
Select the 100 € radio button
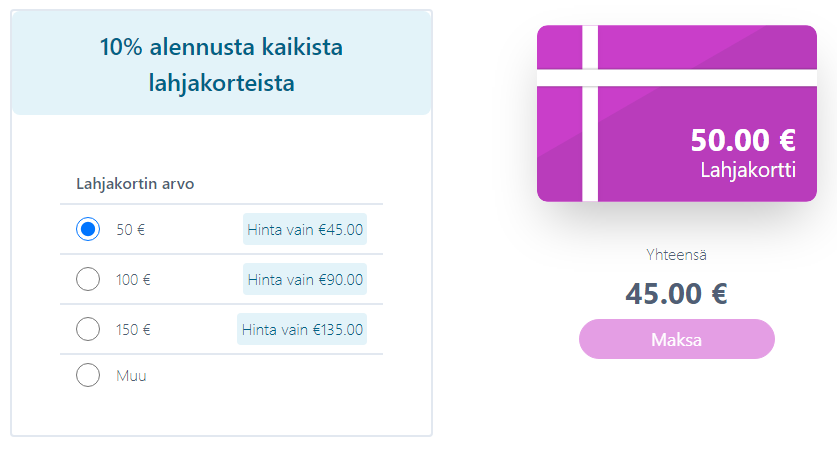tap(88, 279)
